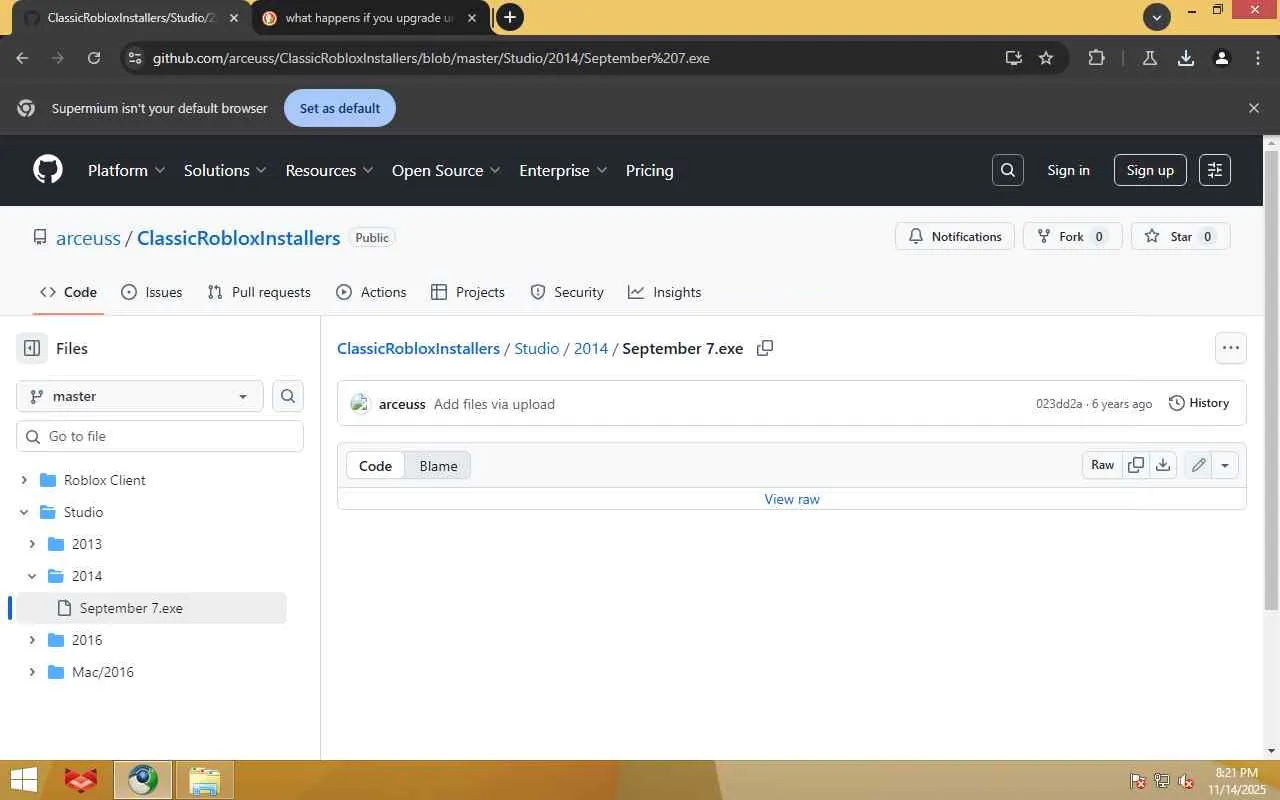Open the Pricing link

(649, 170)
